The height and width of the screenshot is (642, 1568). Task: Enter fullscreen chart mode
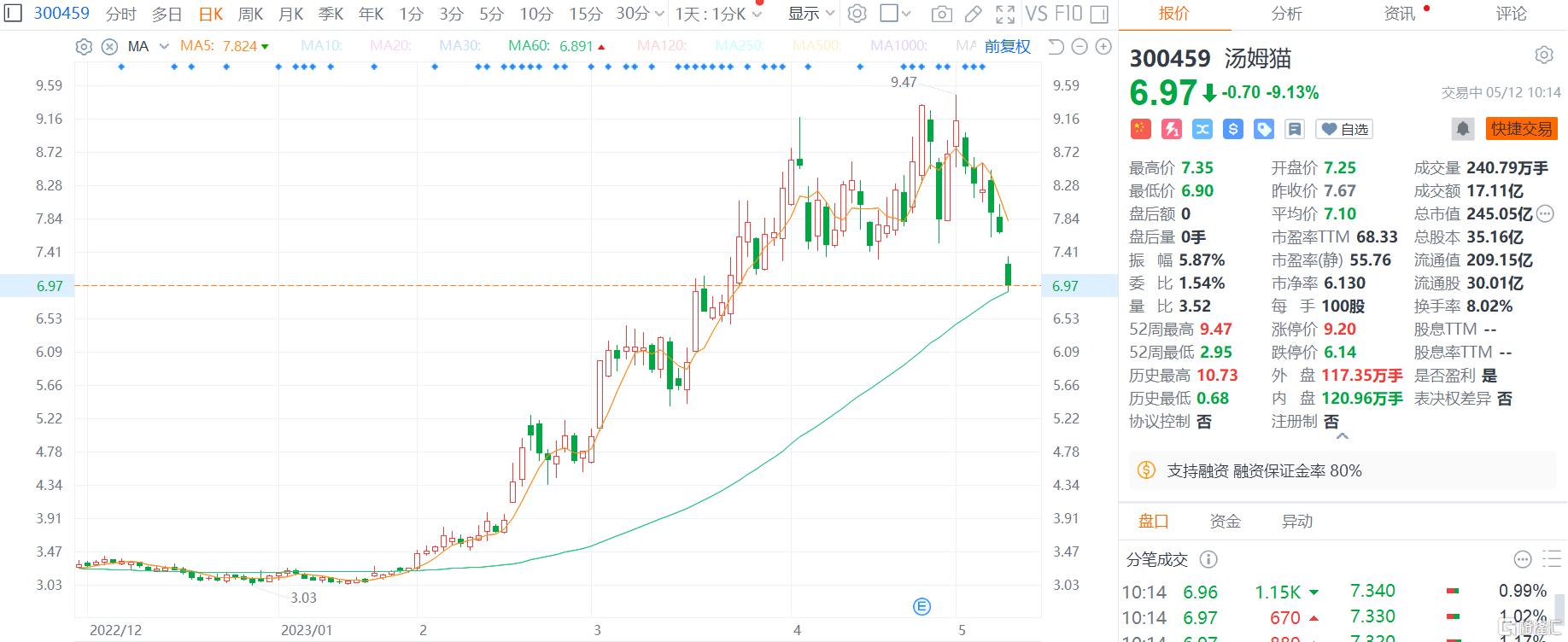pyautogui.click(x=1005, y=14)
